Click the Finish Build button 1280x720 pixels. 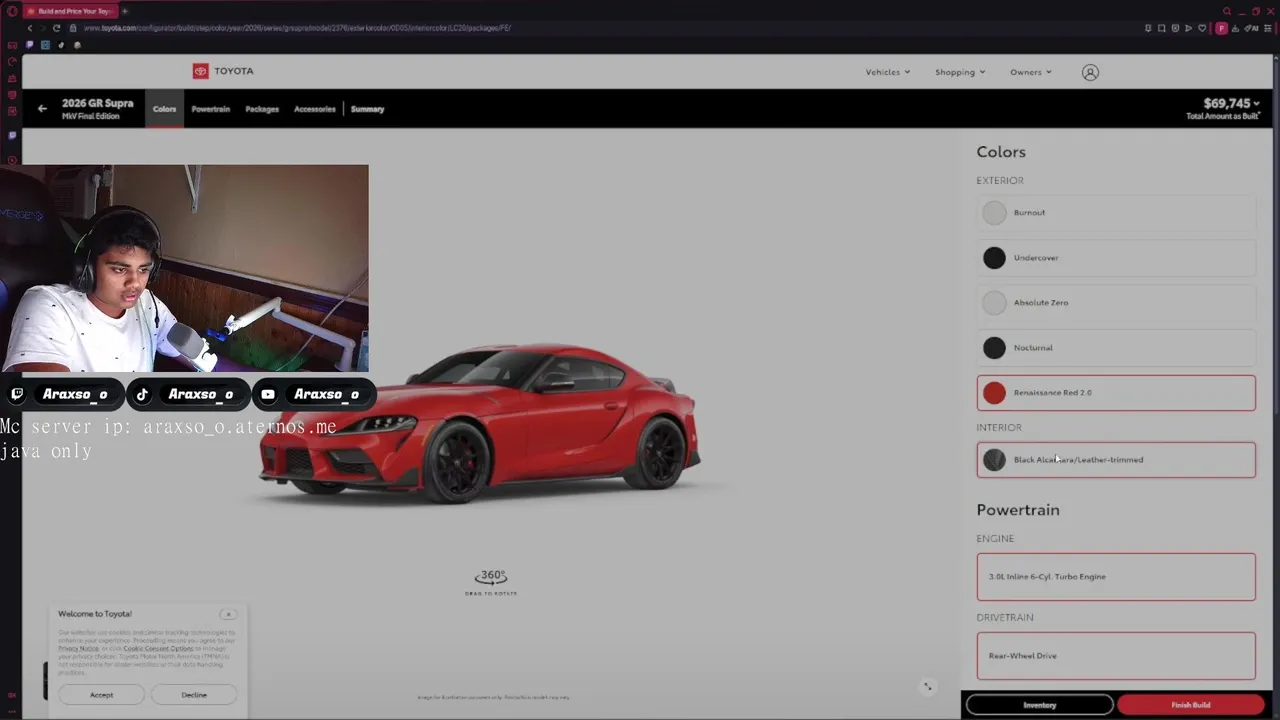pyautogui.click(x=1191, y=705)
